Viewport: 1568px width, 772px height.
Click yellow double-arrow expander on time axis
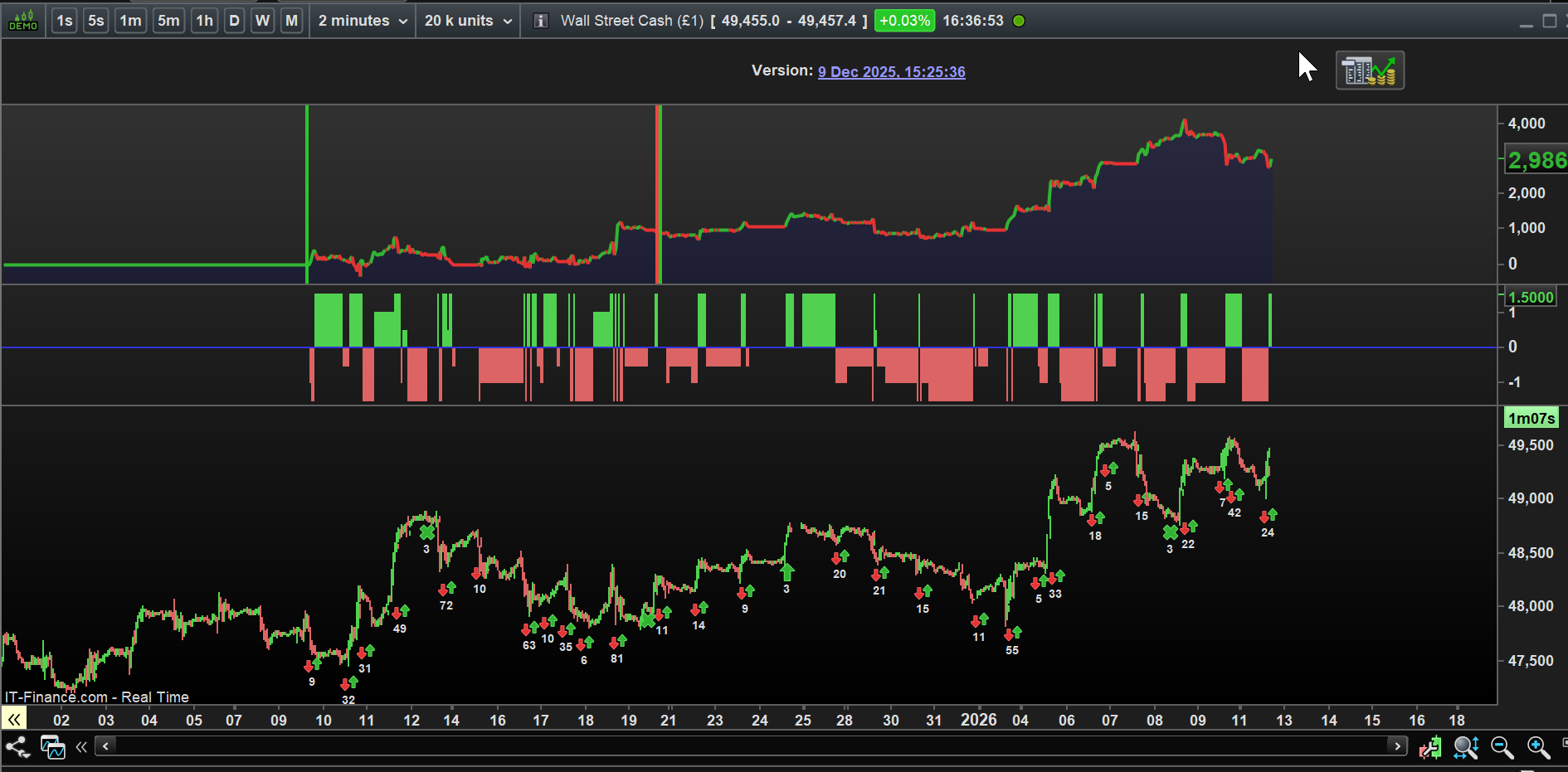14,719
